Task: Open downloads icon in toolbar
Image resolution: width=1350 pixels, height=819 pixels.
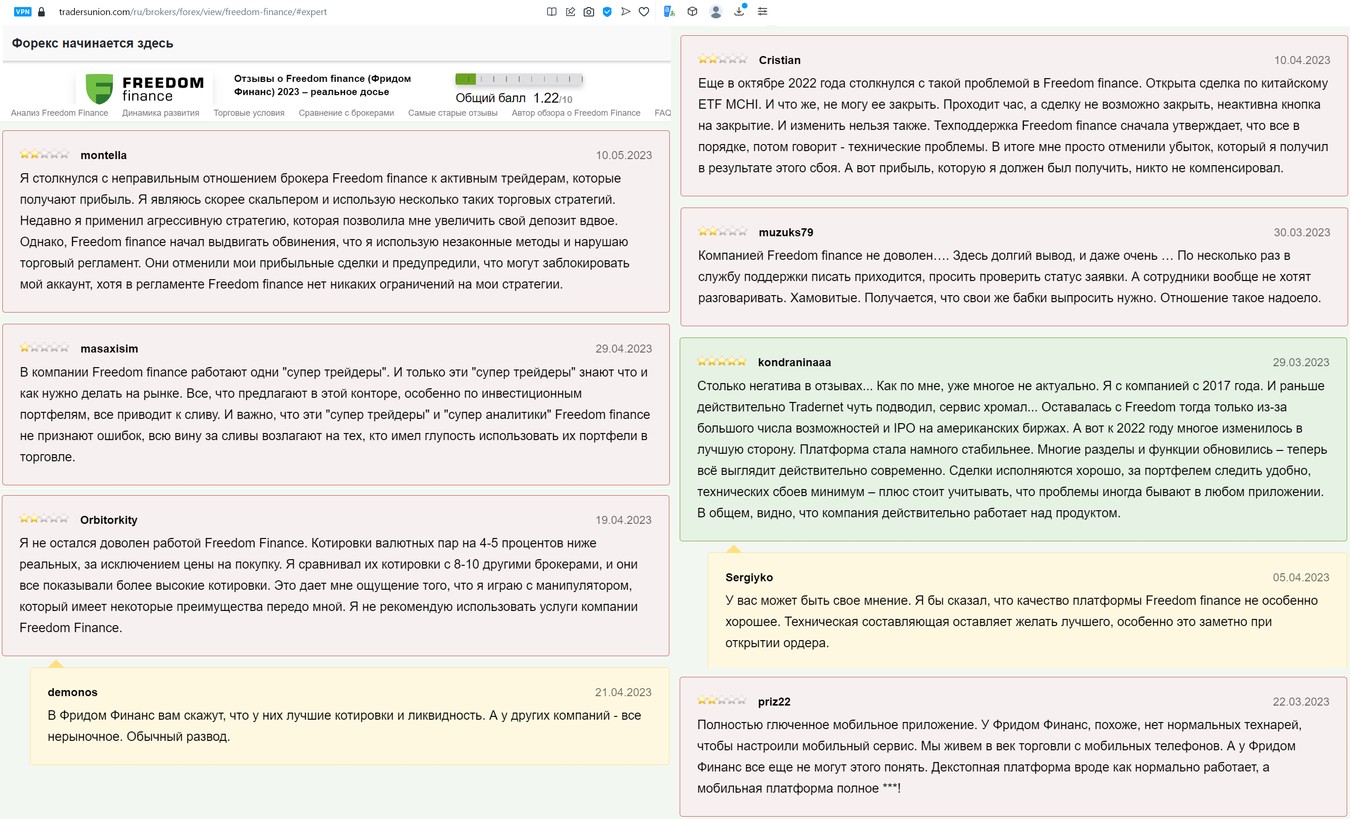Action: 740,11
